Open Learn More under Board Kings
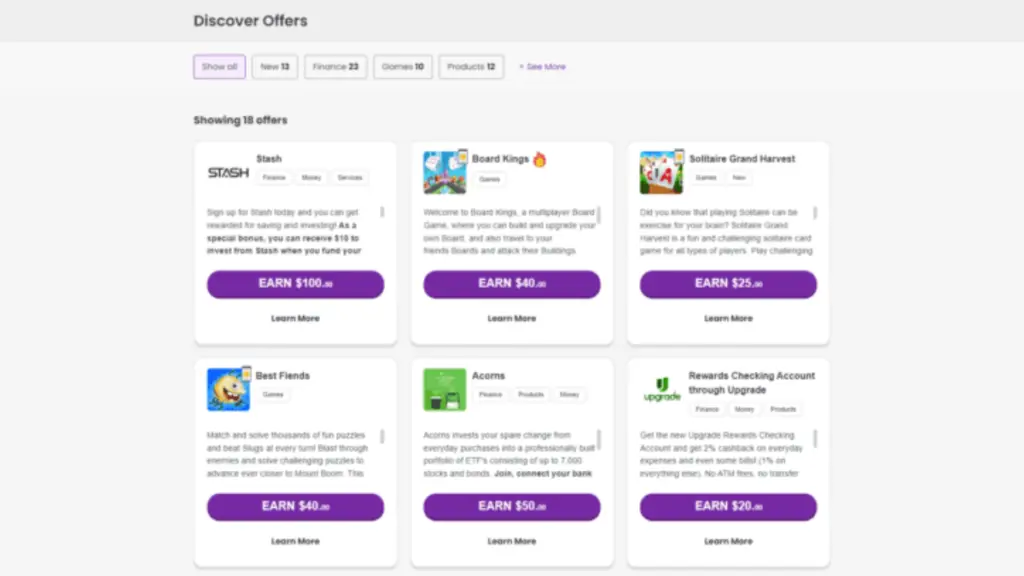The width and height of the screenshot is (1024, 576). coord(512,318)
